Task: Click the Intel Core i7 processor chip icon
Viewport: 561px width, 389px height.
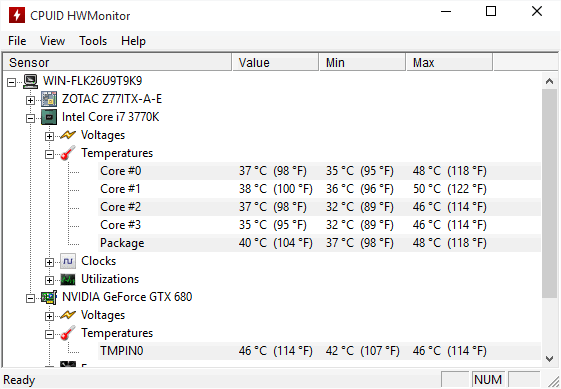Action: pyautogui.click(x=49, y=117)
